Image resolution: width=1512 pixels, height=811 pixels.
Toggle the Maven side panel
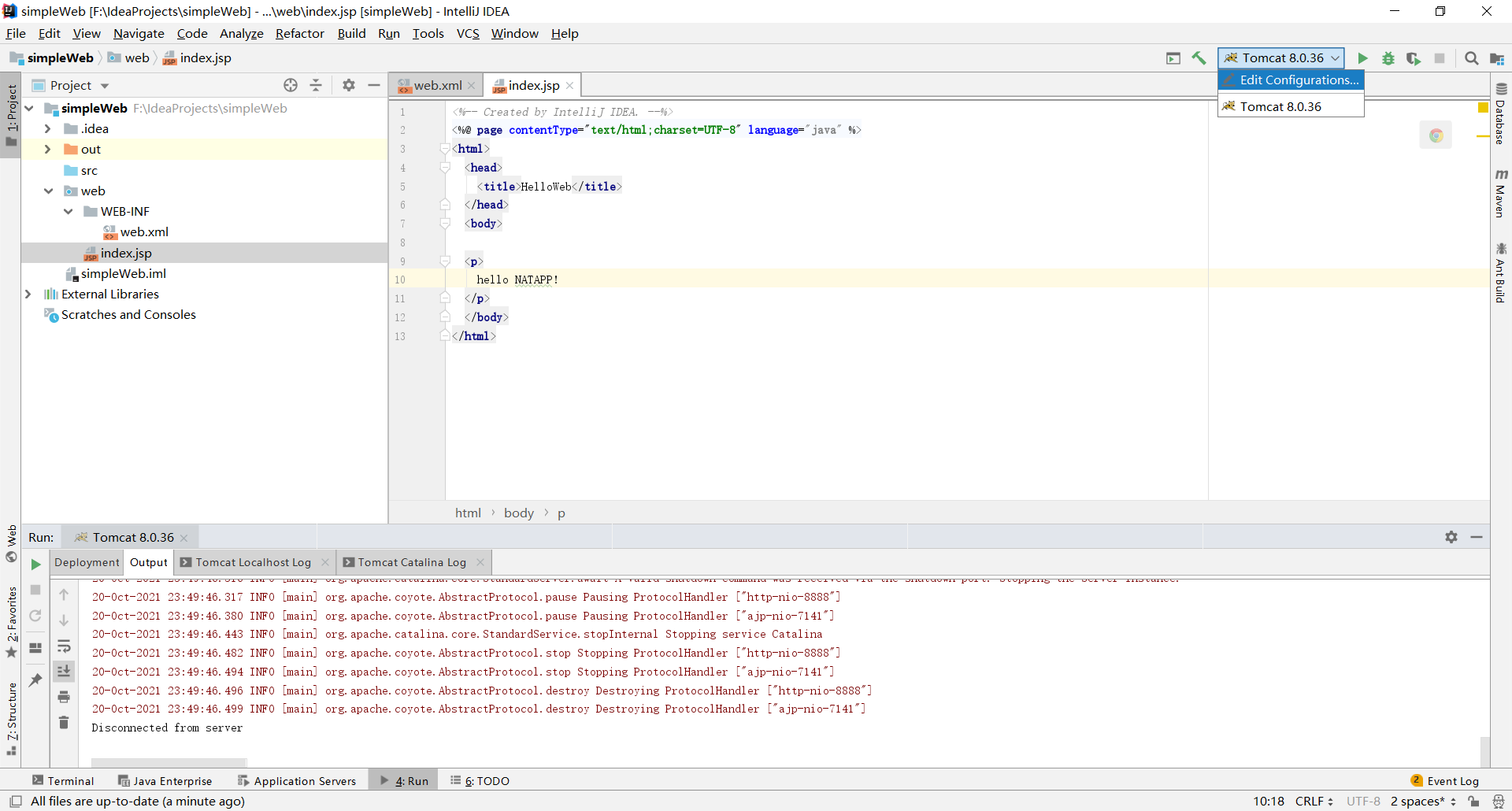(x=1501, y=193)
